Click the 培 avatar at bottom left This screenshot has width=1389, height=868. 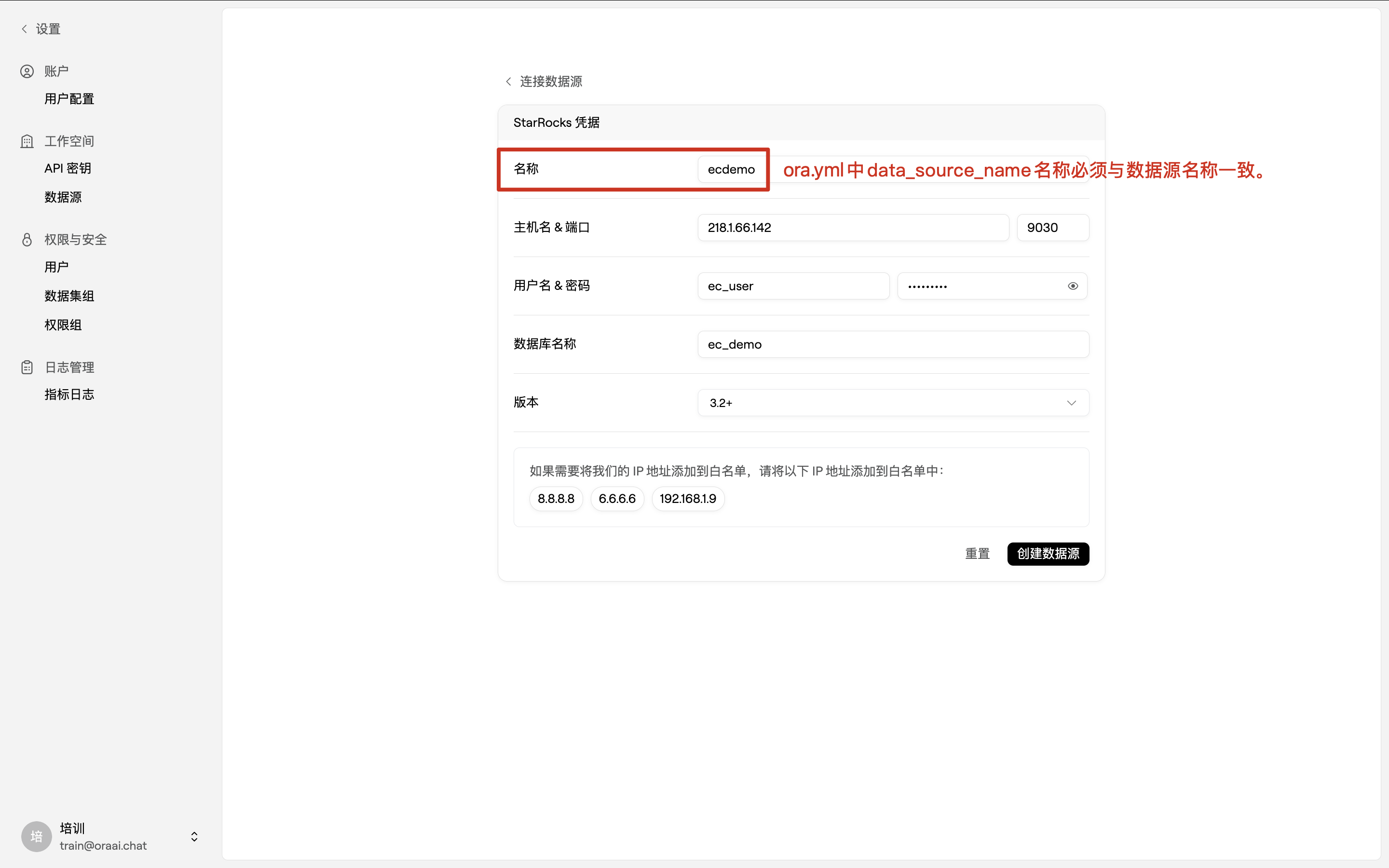point(36,836)
